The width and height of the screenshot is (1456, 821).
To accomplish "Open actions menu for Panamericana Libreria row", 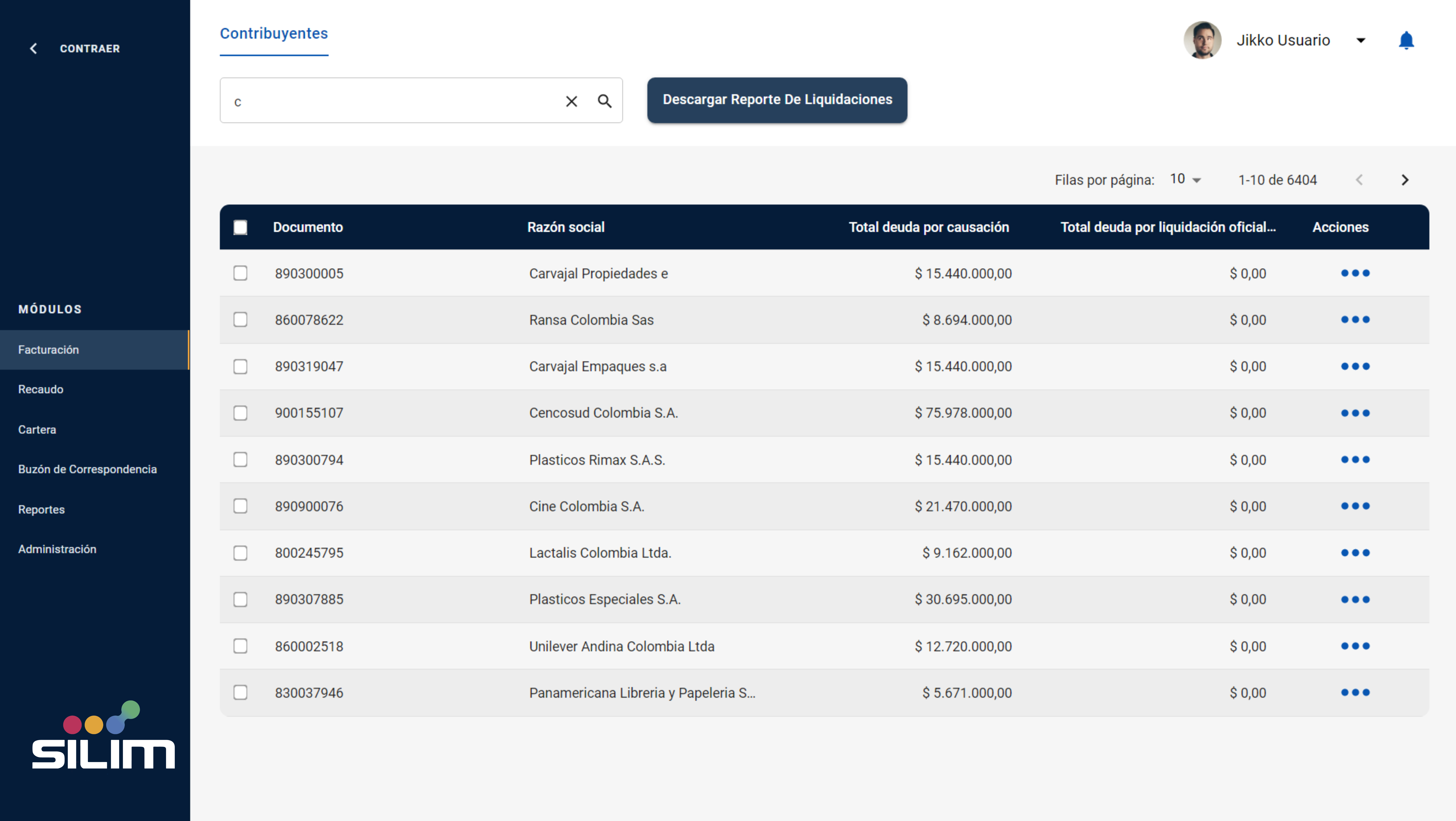I will point(1355,693).
